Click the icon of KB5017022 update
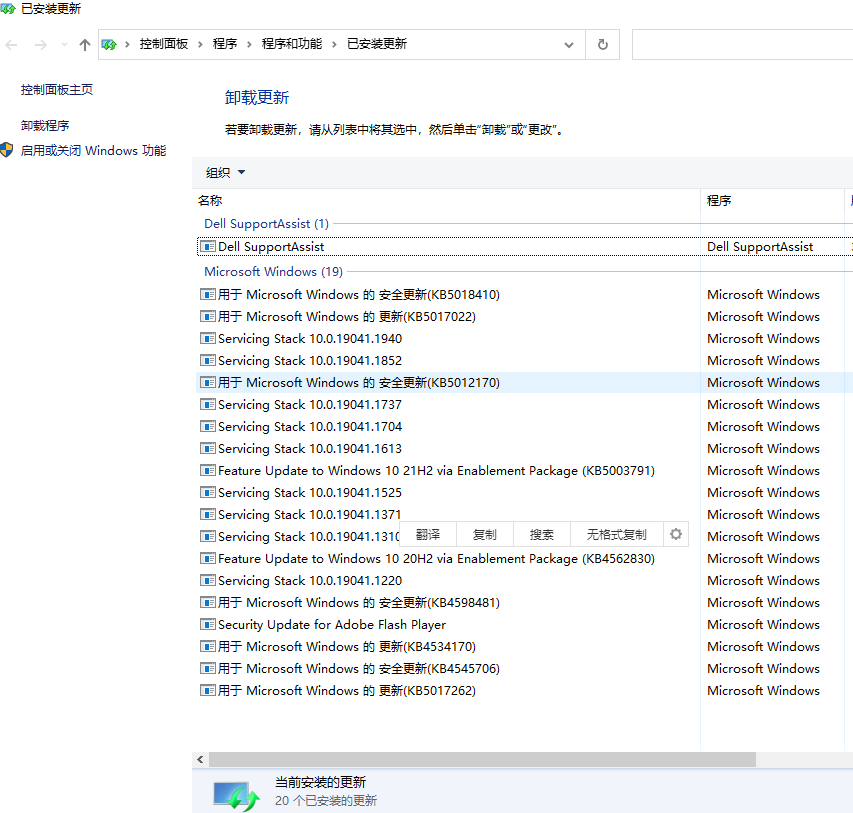 click(x=207, y=316)
